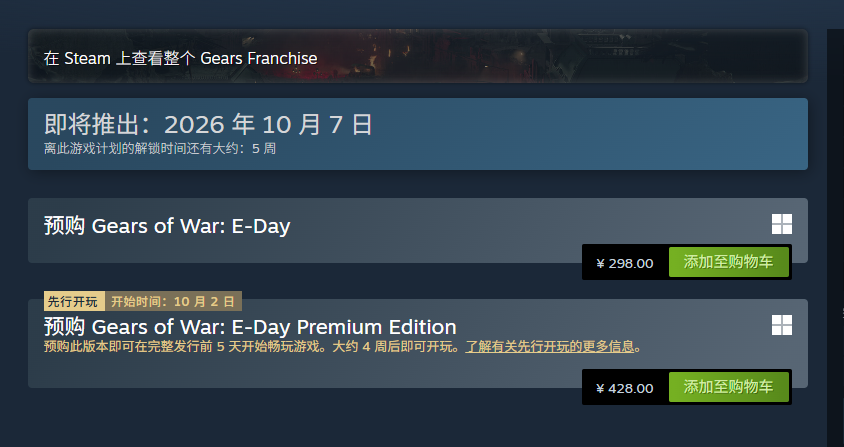Add the ¥298.00 standard edition to cart
Screen dimensions: 844x447
(729, 262)
